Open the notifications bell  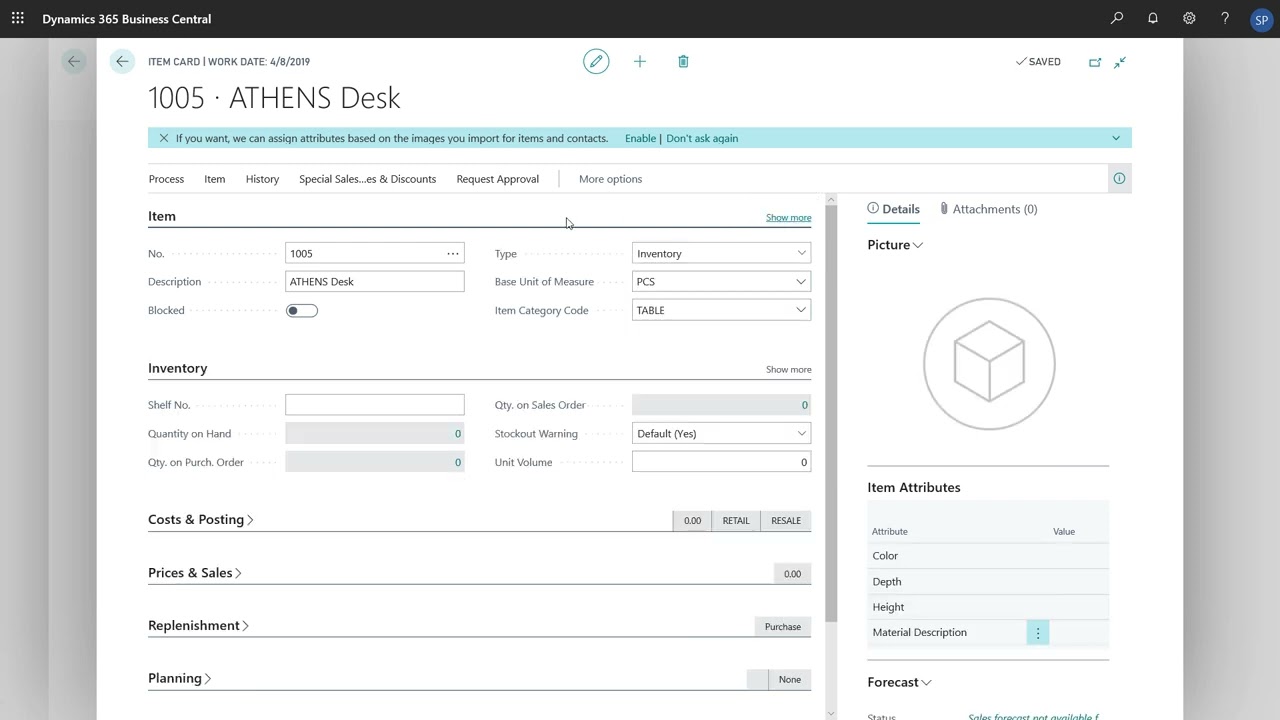coord(1153,18)
